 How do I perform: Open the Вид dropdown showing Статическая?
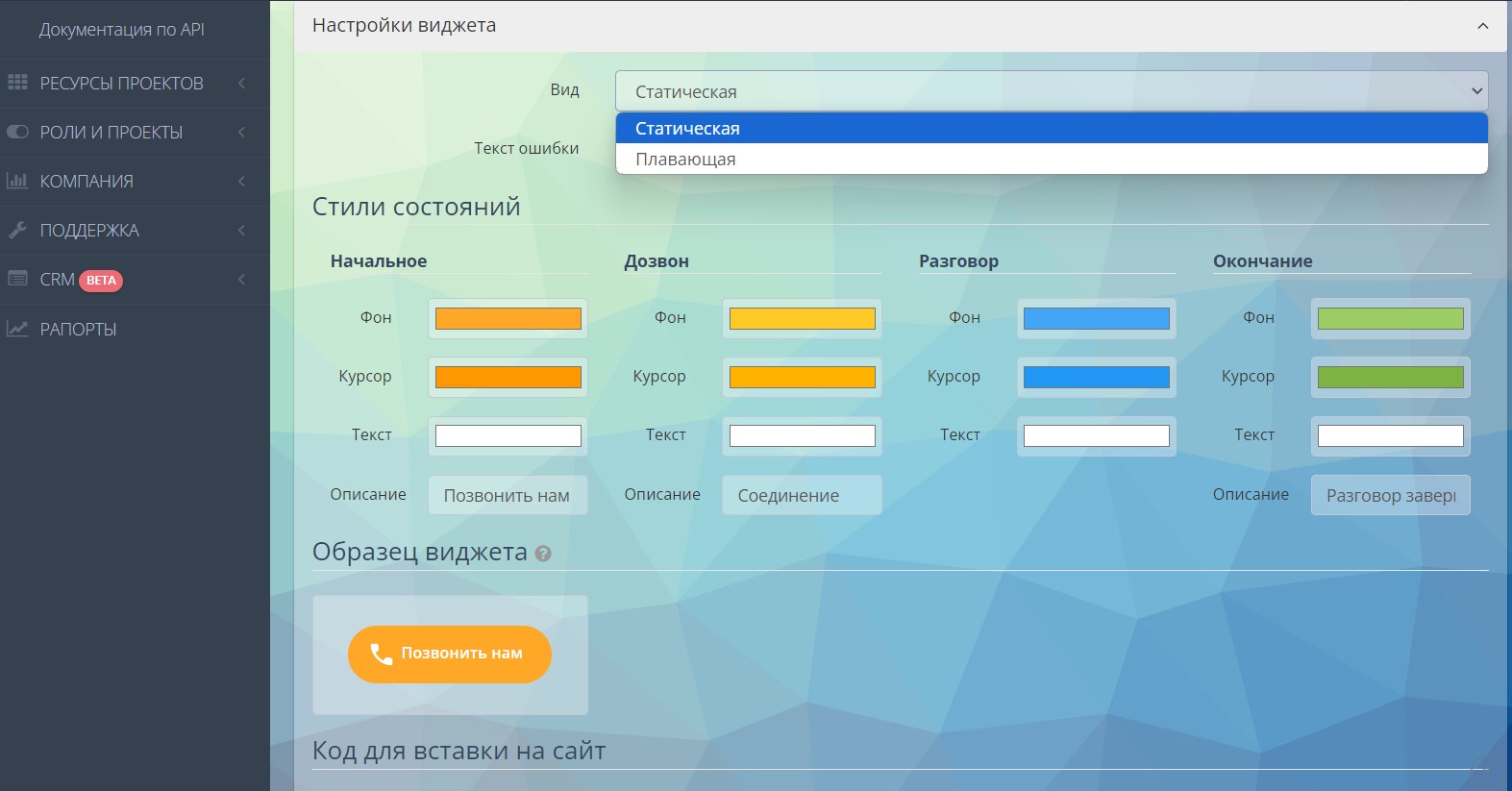click(x=1052, y=91)
